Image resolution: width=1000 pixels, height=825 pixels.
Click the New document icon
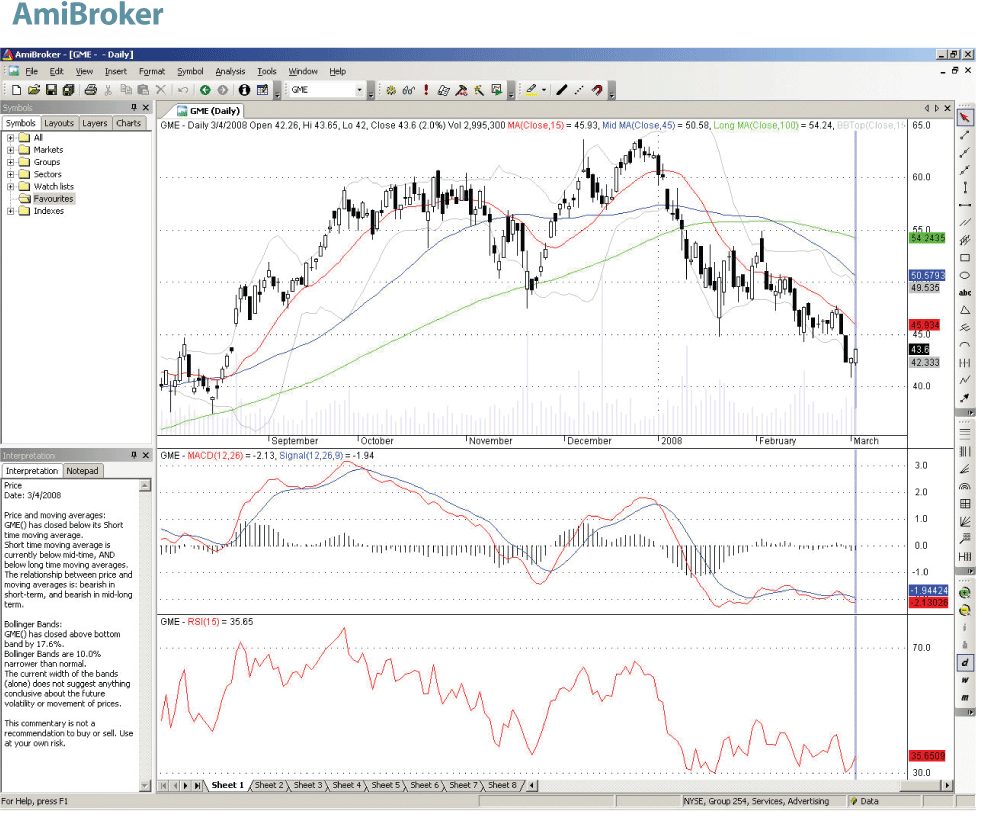pos(17,90)
